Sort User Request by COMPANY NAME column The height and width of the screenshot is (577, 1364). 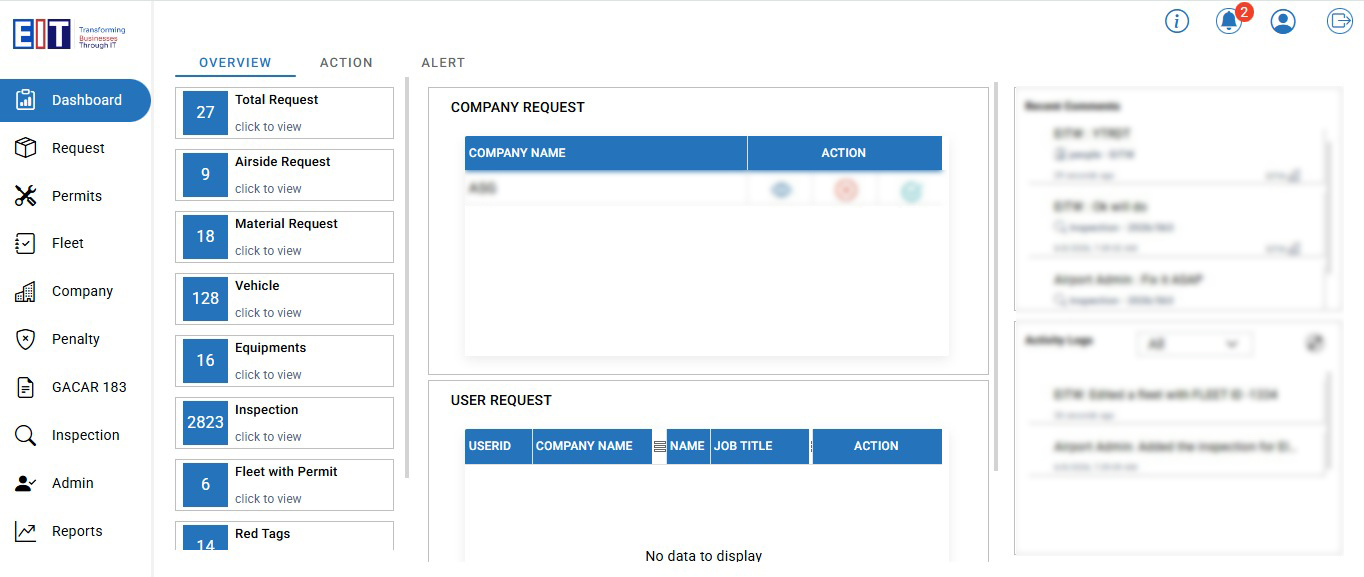592,446
